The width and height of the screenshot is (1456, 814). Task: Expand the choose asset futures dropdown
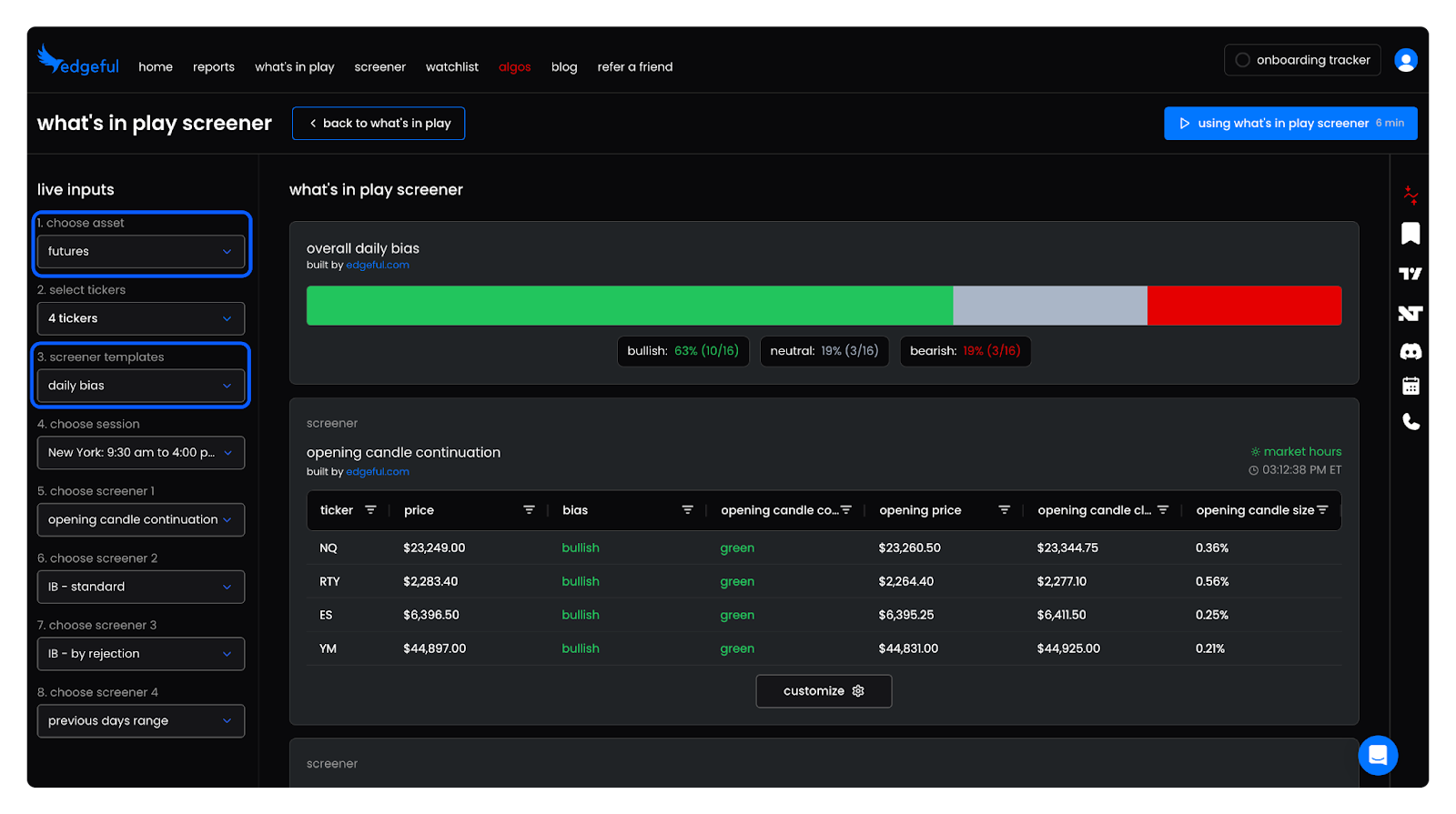tap(141, 252)
